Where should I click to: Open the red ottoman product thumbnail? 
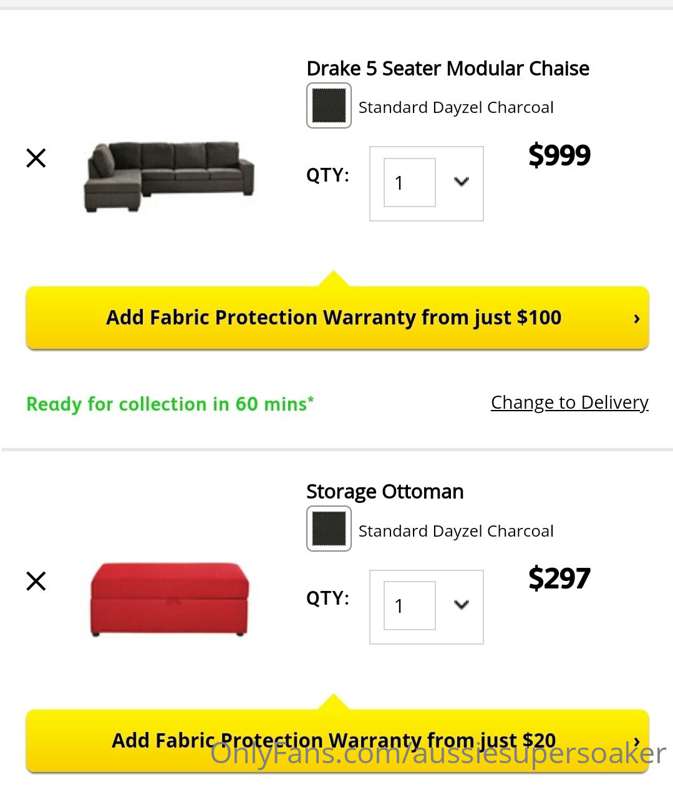pyautogui.click(x=169, y=599)
